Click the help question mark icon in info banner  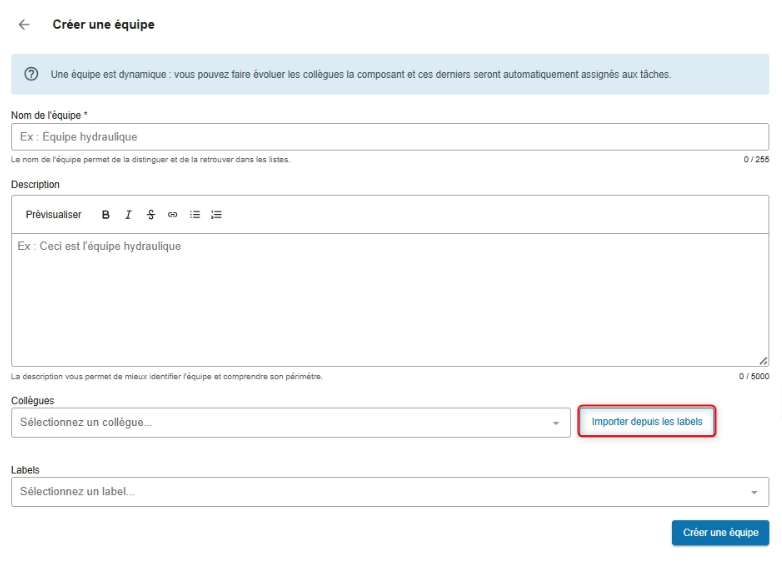click(34, 75)
